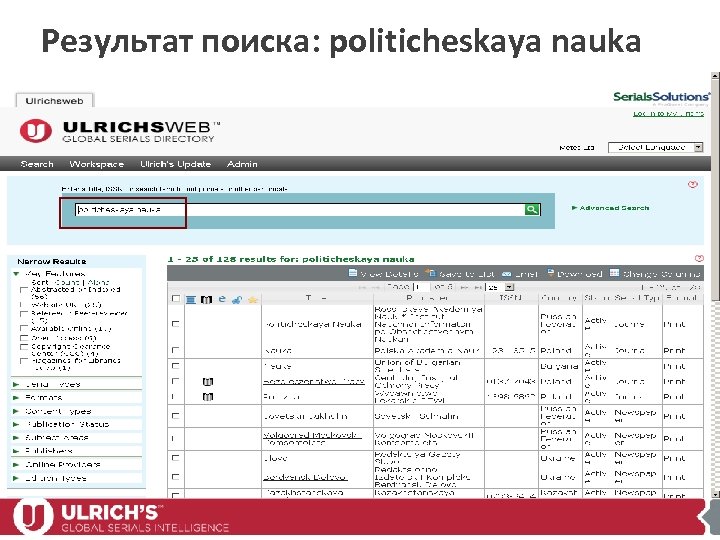
Task: Enable the Refereed / Peer-reviewed filter
Action: click(x=24, y=314)
